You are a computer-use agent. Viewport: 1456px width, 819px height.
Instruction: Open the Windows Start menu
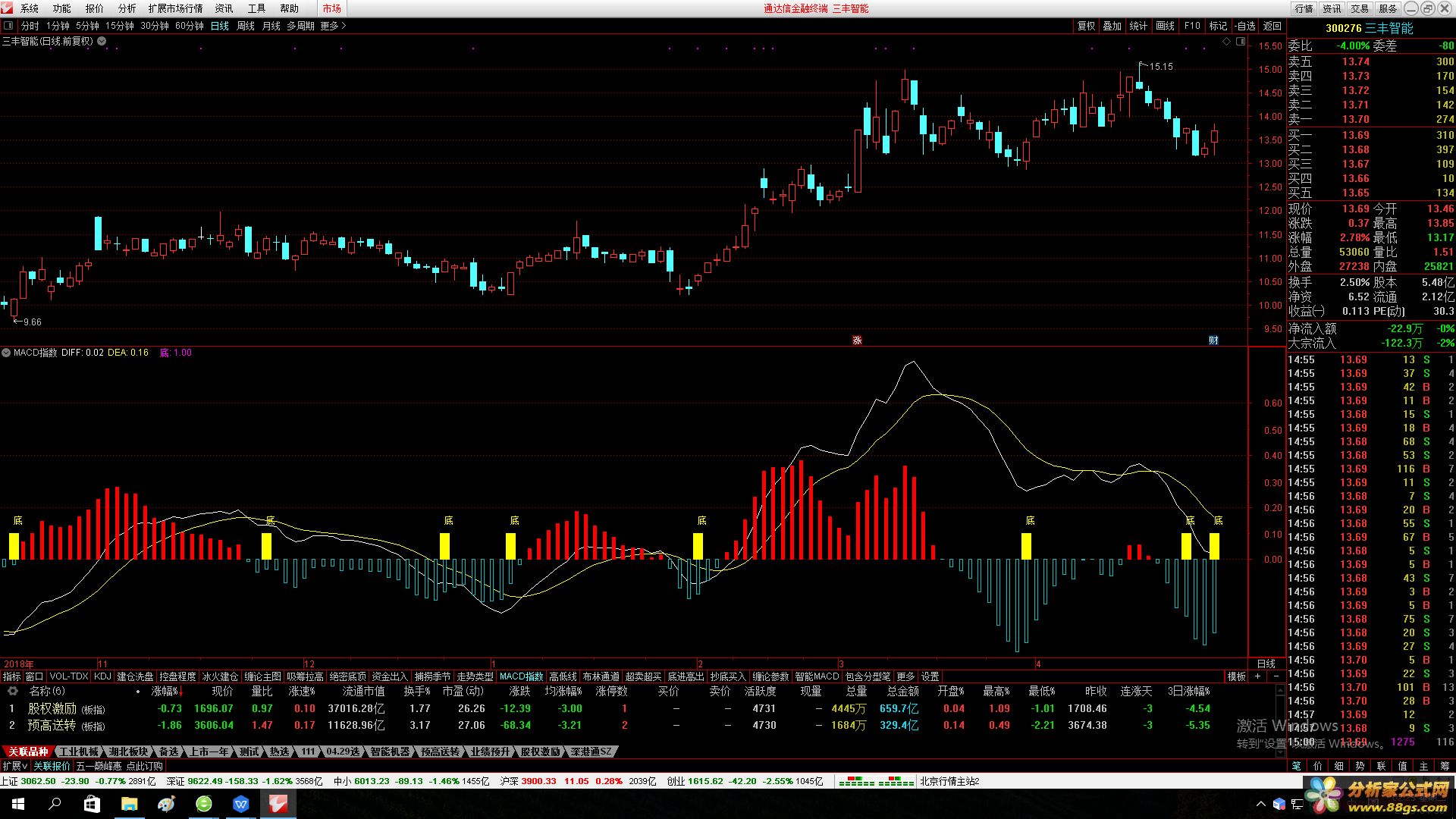click(18, 804)
